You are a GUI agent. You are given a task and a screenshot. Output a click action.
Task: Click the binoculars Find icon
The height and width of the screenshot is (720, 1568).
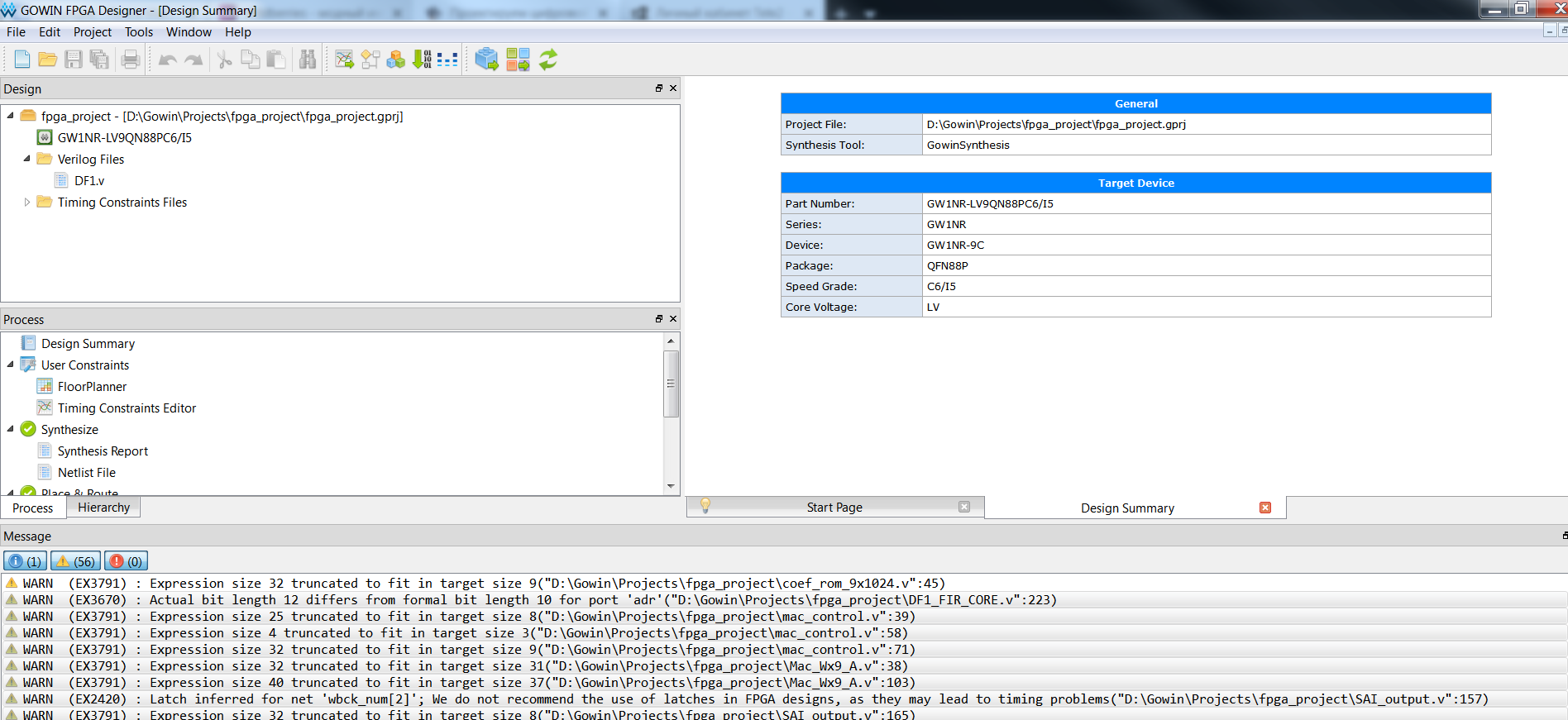pos(308,60)
